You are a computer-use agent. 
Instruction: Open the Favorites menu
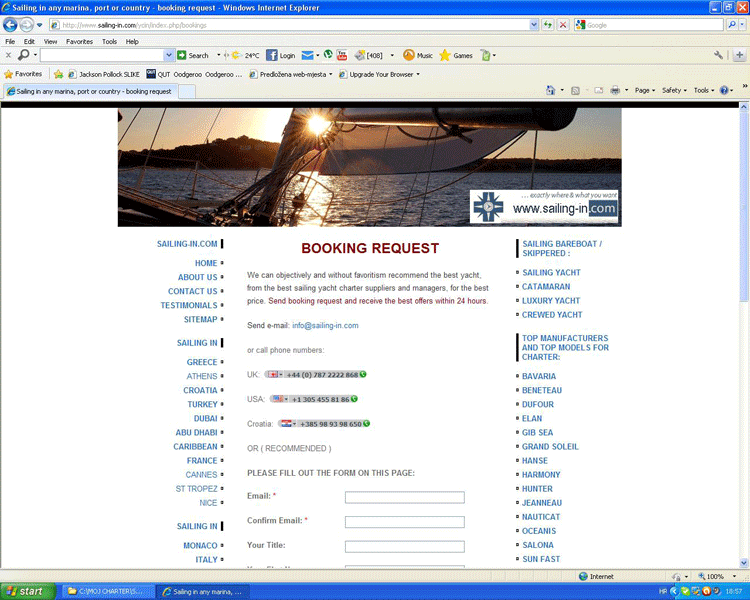pos(79,42)
